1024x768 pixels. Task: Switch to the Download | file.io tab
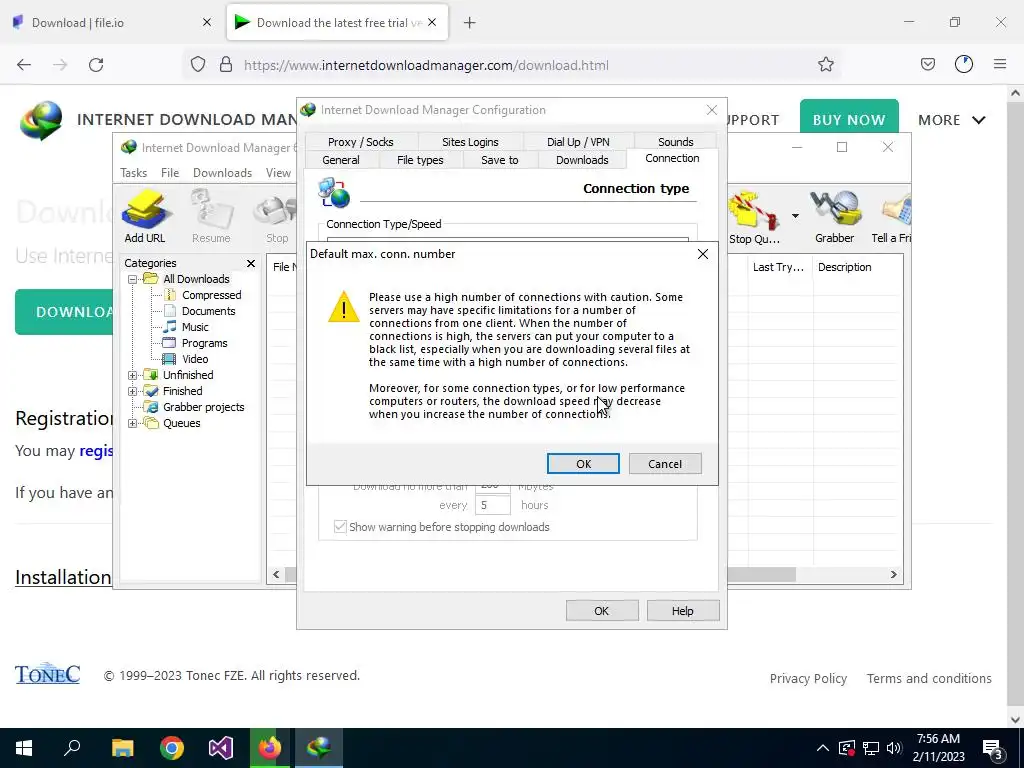tap(112, 23)
